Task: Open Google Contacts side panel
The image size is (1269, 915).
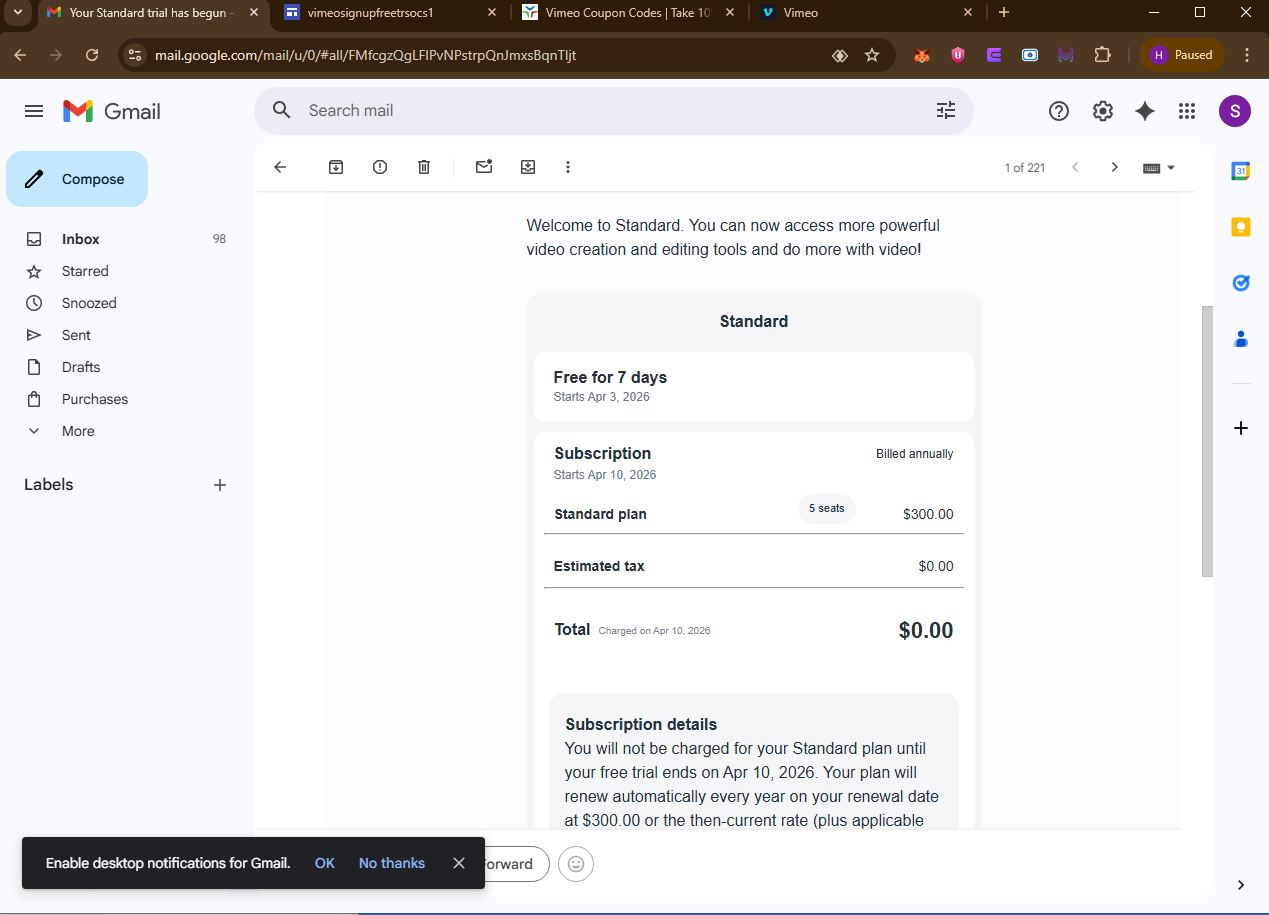Action: pyautogui.click(x=1241, y=339)
